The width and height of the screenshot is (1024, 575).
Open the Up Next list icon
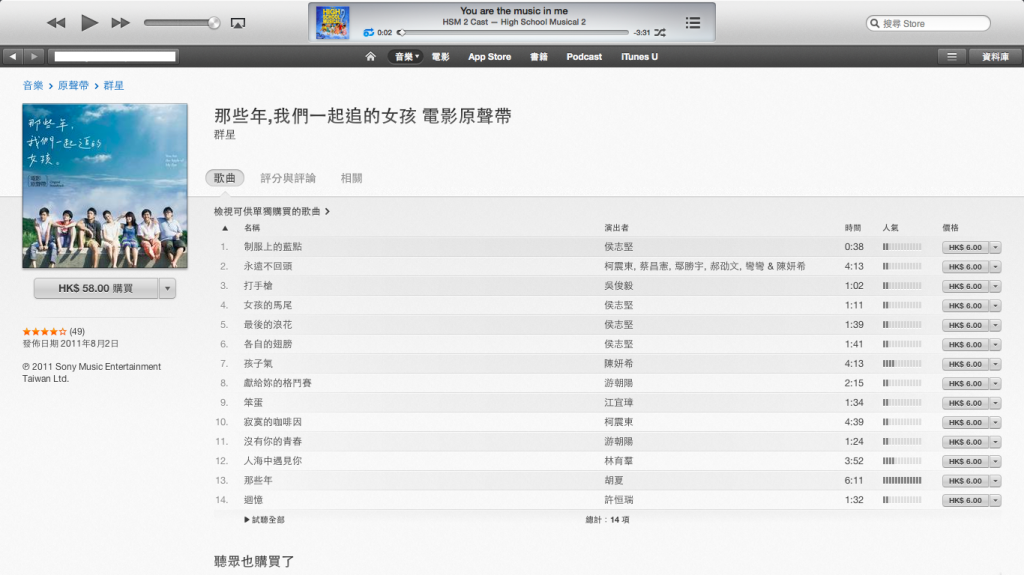point(693,22)
